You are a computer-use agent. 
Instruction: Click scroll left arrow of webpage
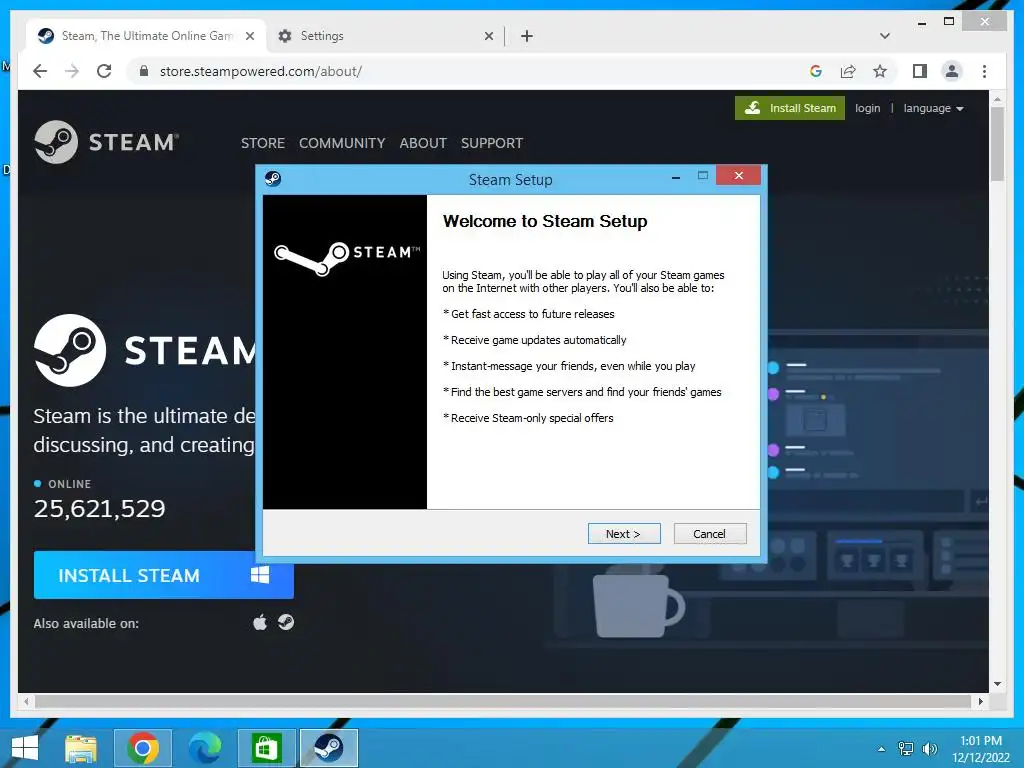click(x=26, y=701)
